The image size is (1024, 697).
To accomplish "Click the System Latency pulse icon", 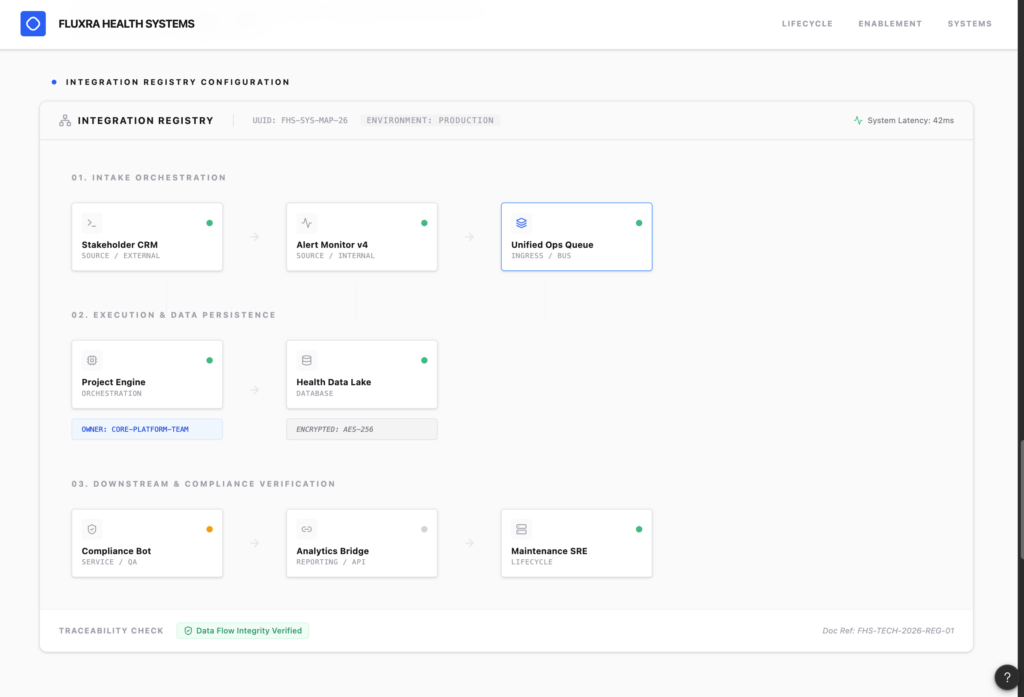I will (857, 120).
